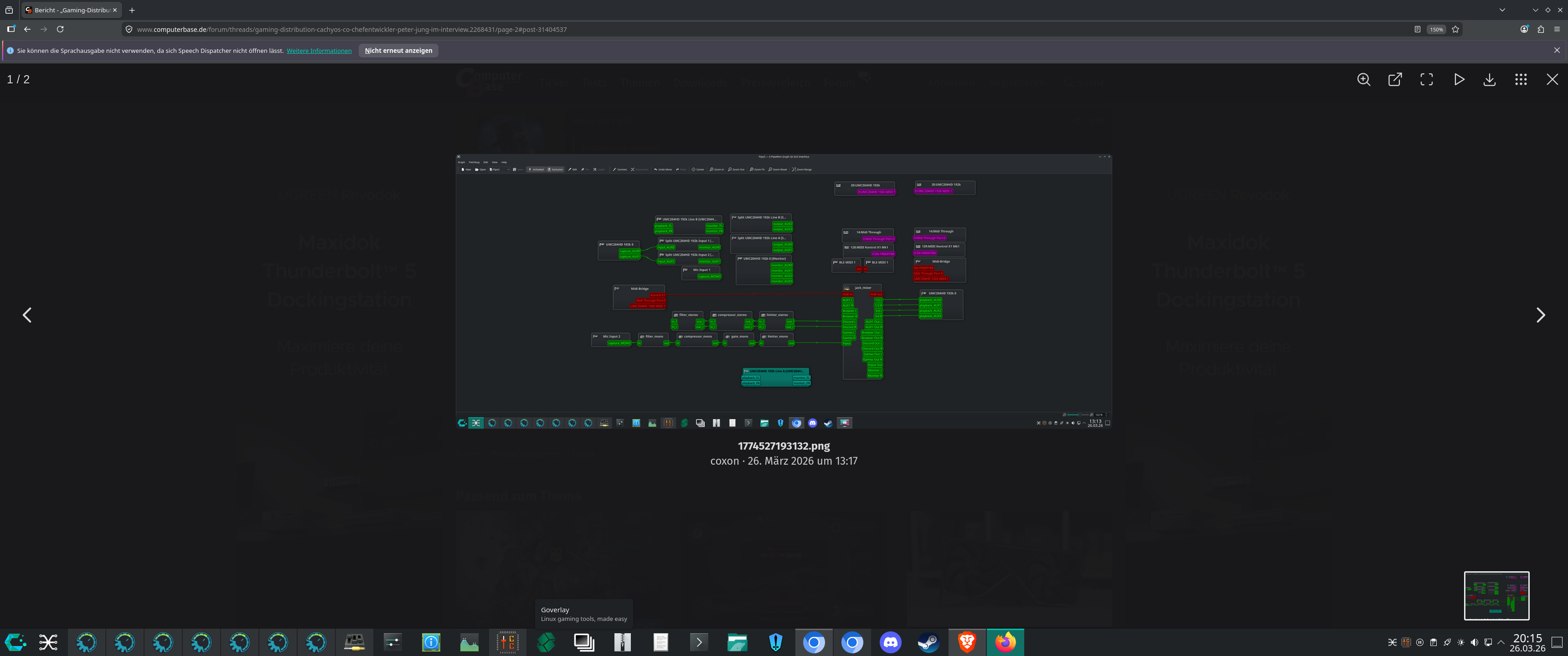Screen dimensions: 1568x656
Task: Open Discord from the taskbar
Action: 890,642
